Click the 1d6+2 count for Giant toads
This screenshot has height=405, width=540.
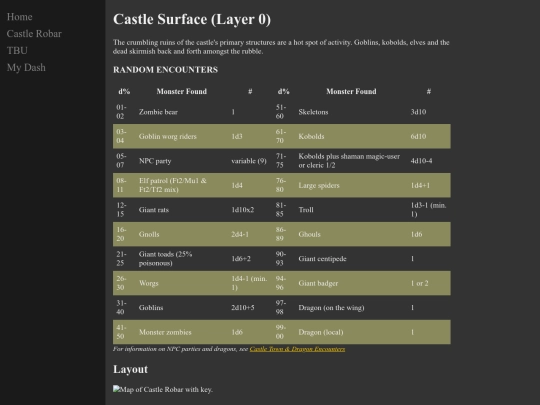tap(241, 259)
